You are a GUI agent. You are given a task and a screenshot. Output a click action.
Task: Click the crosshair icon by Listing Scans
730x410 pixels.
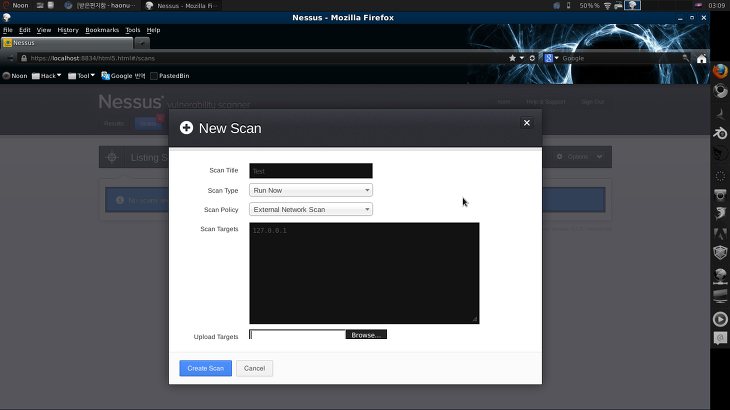112,157
